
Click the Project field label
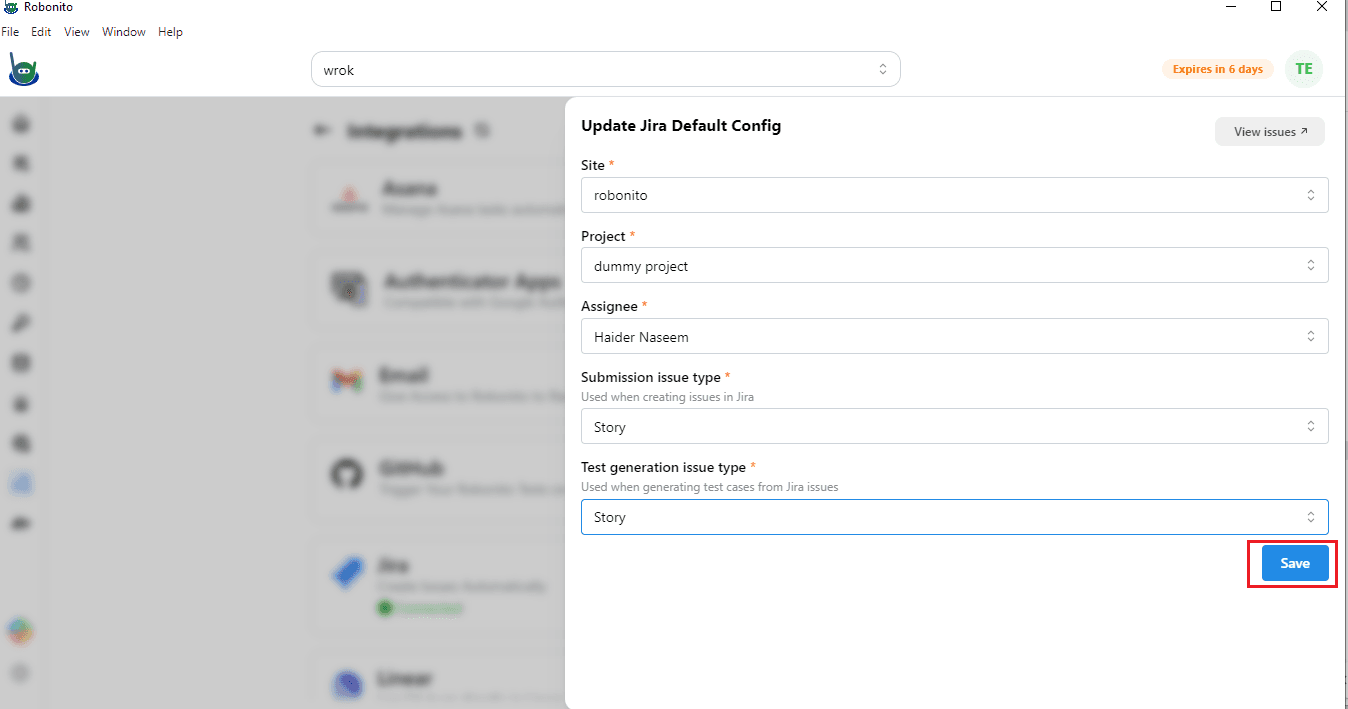point(603,236)
